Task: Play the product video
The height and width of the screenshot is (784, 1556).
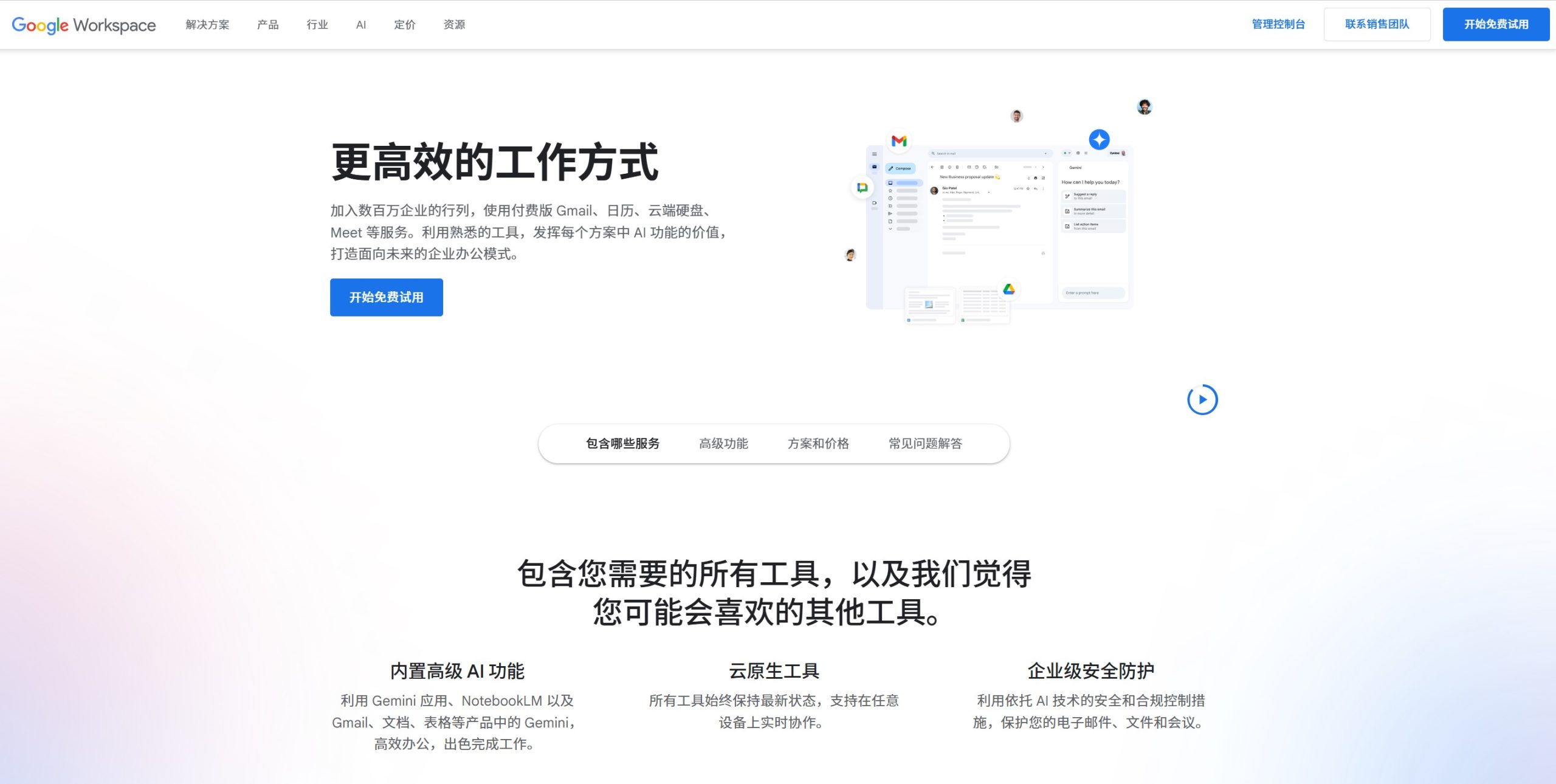Action: pyautogui.click(x=1202, y=399)
